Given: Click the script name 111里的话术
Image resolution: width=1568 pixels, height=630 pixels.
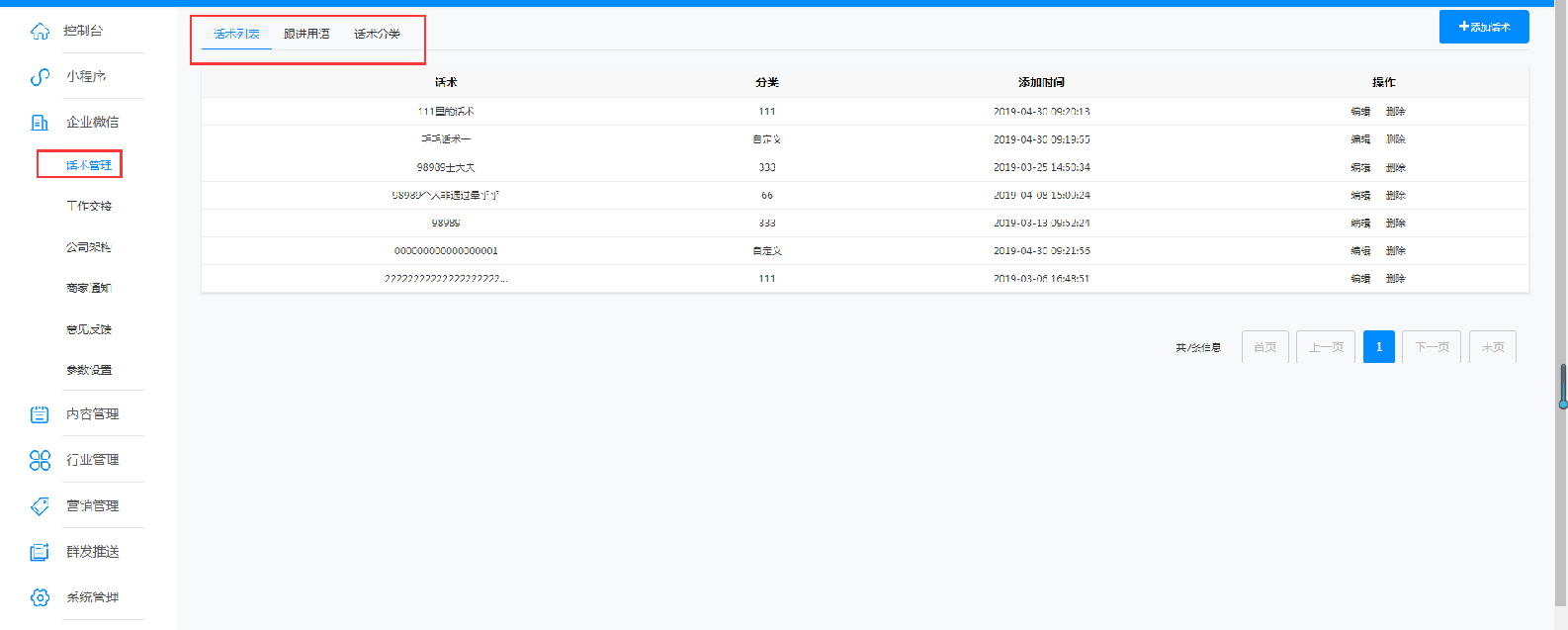Looking at the screenshot, I should [x=446, y=112].
